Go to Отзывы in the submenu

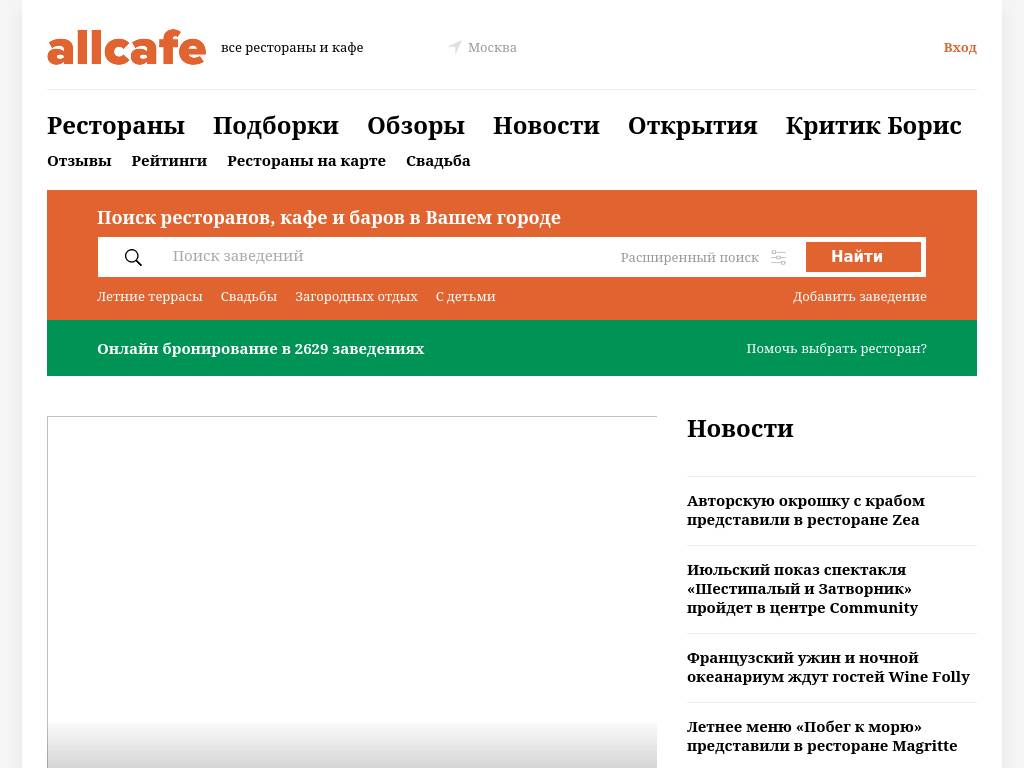79,161
